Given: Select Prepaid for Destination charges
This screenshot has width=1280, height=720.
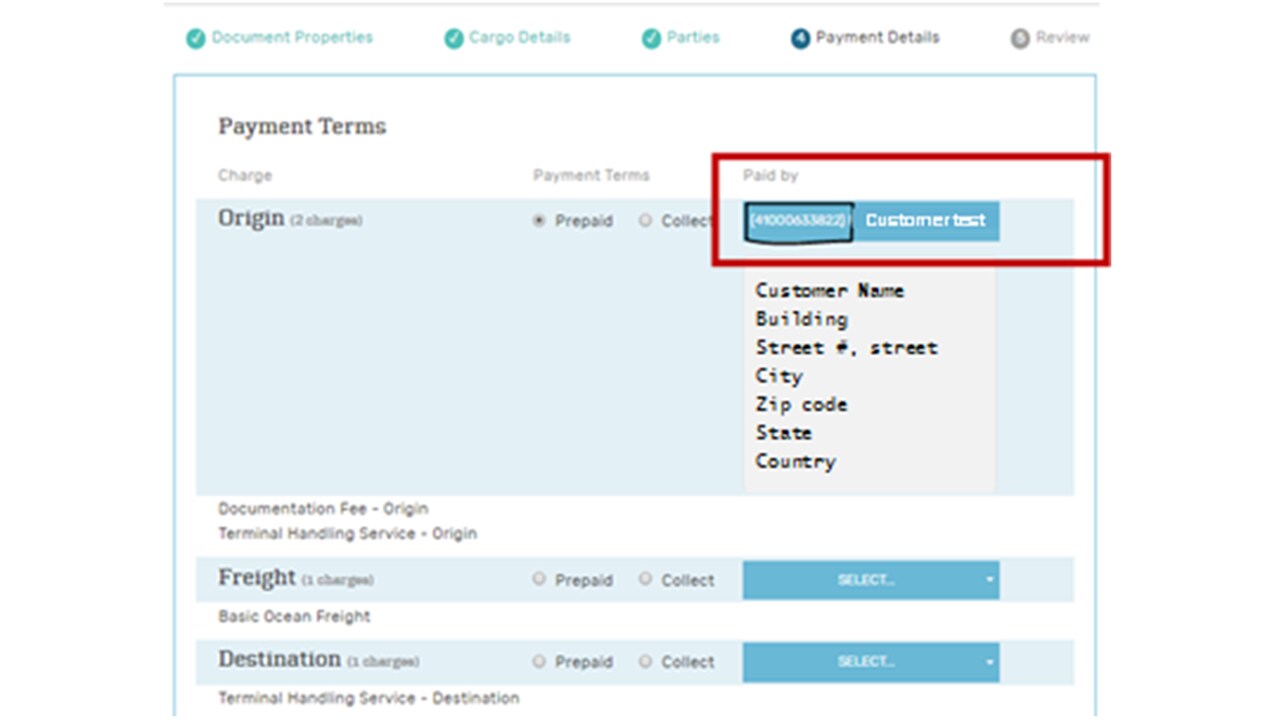Looking at the screenshot, I should 539,661.
